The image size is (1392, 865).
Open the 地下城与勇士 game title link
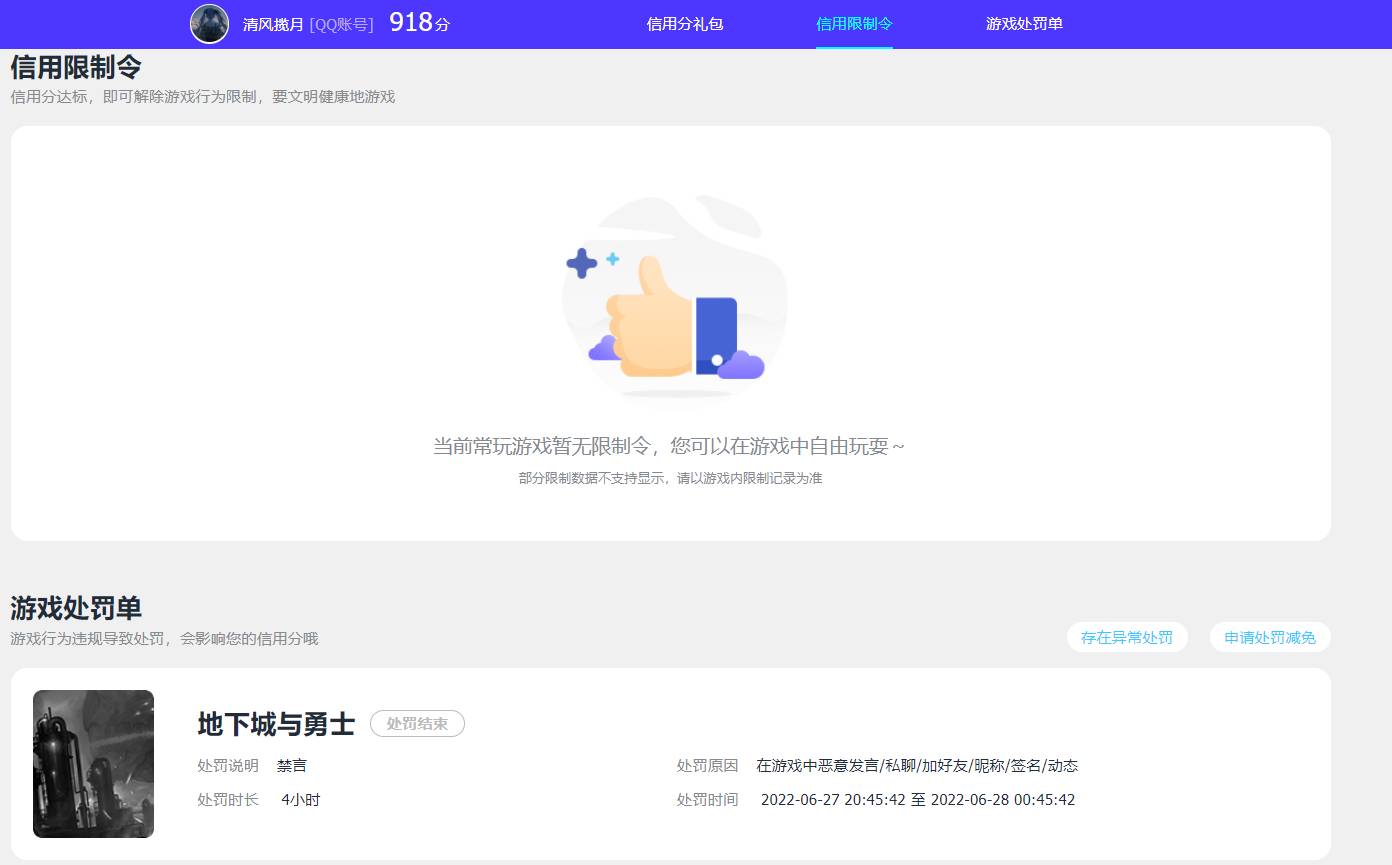click(x=275, y=725)
